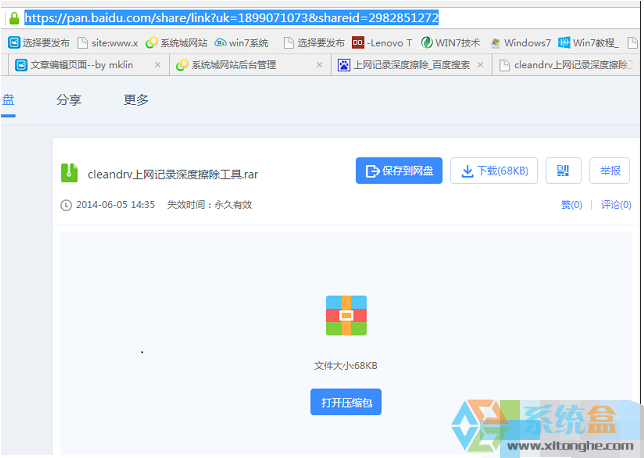Select the address bar URL

click(x=232, y=18)
